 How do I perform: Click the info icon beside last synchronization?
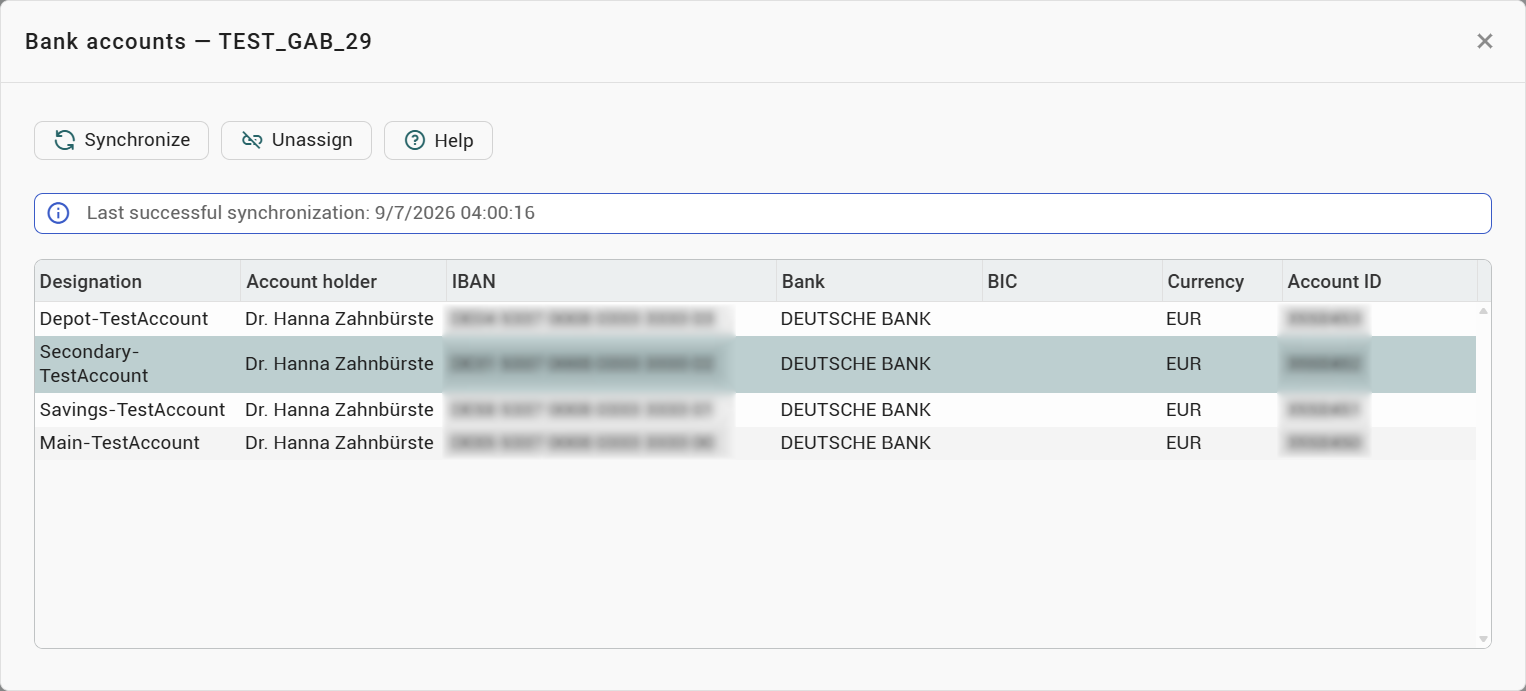tap(59, 213)
